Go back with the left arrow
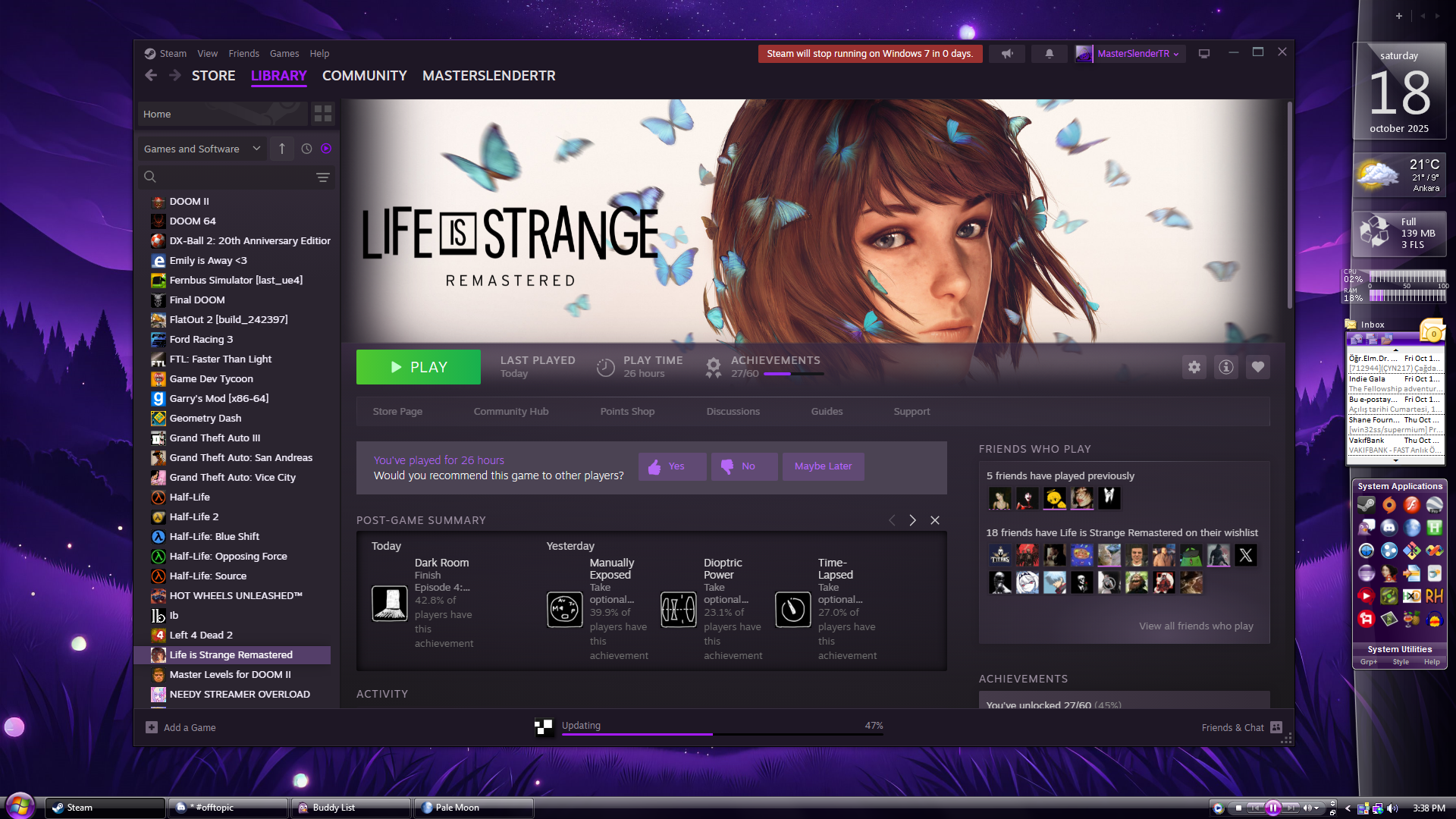The image size is (1456, 819). (x=151, y=75)
